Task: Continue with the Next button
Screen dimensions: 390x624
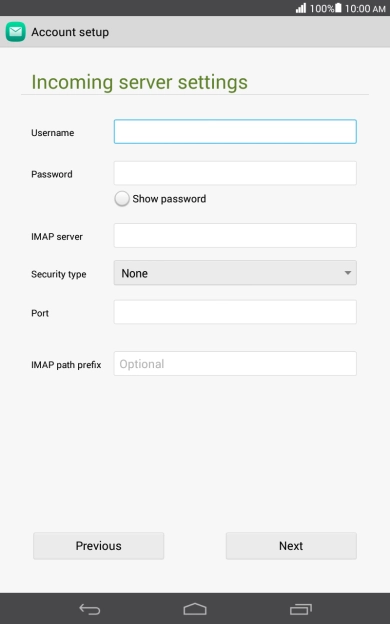Action: (291, 546)
